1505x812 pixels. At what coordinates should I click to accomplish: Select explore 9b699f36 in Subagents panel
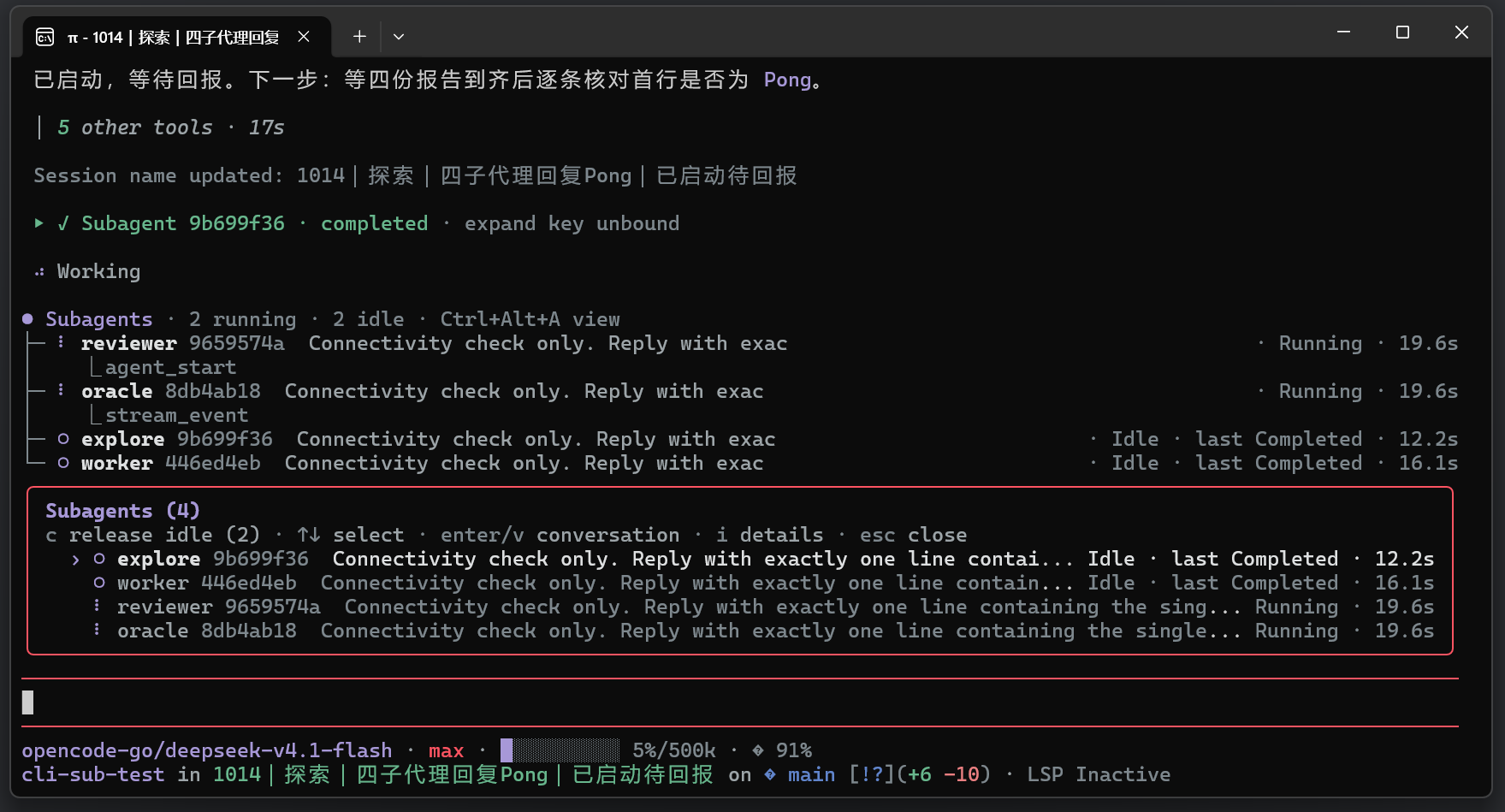point(740,559)
